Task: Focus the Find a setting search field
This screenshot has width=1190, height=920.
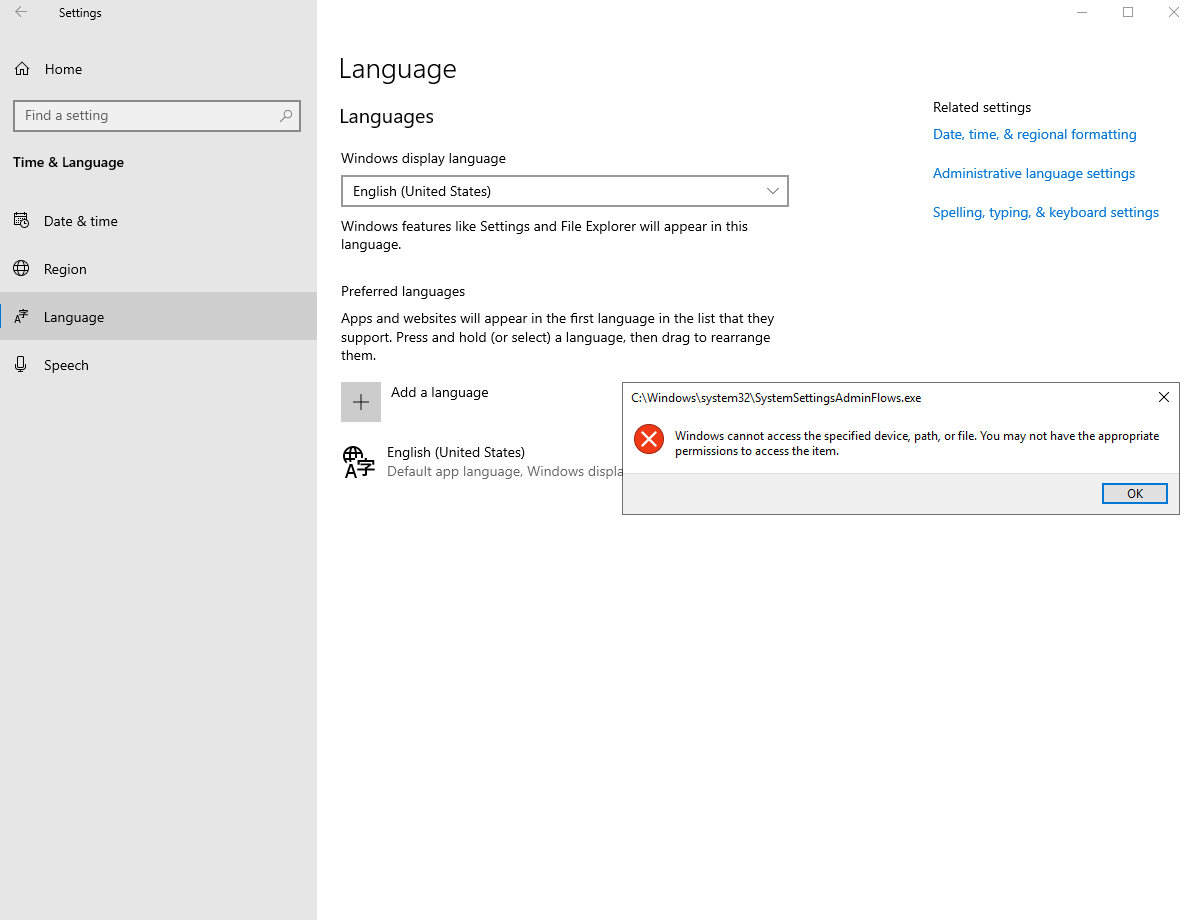Action: click(x=157, y=115)
